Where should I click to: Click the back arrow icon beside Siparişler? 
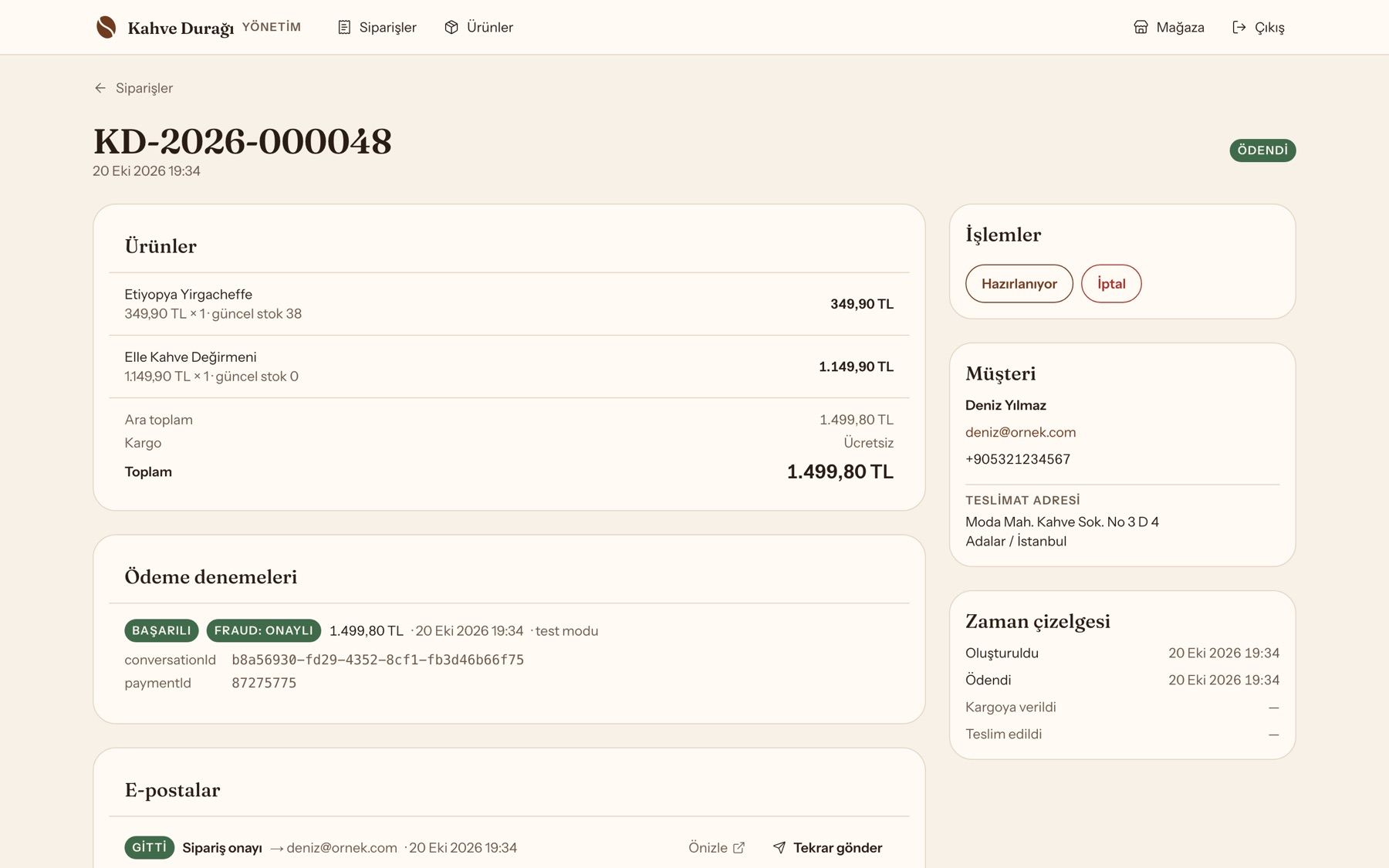pos(100,88)
